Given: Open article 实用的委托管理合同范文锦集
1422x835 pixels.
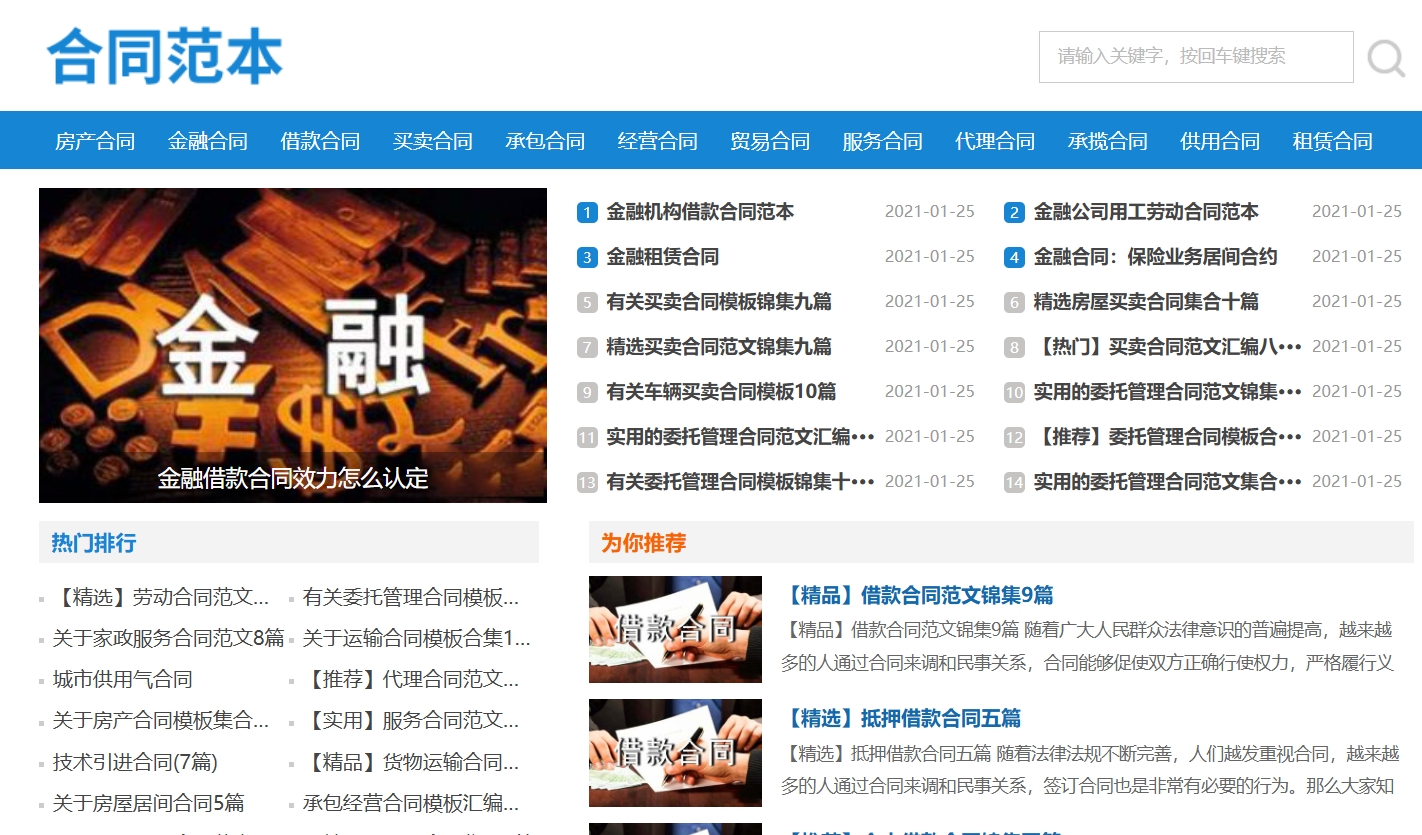Looking at the screenshot, I should (1167, 392).
